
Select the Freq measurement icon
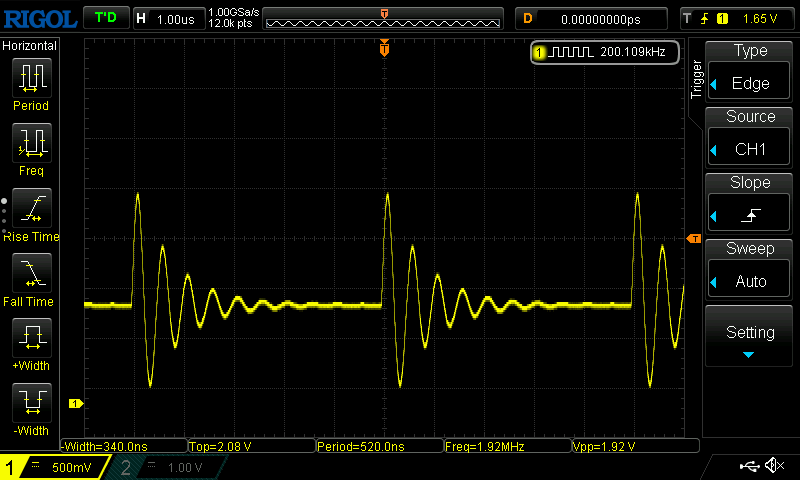coord(32,143)
